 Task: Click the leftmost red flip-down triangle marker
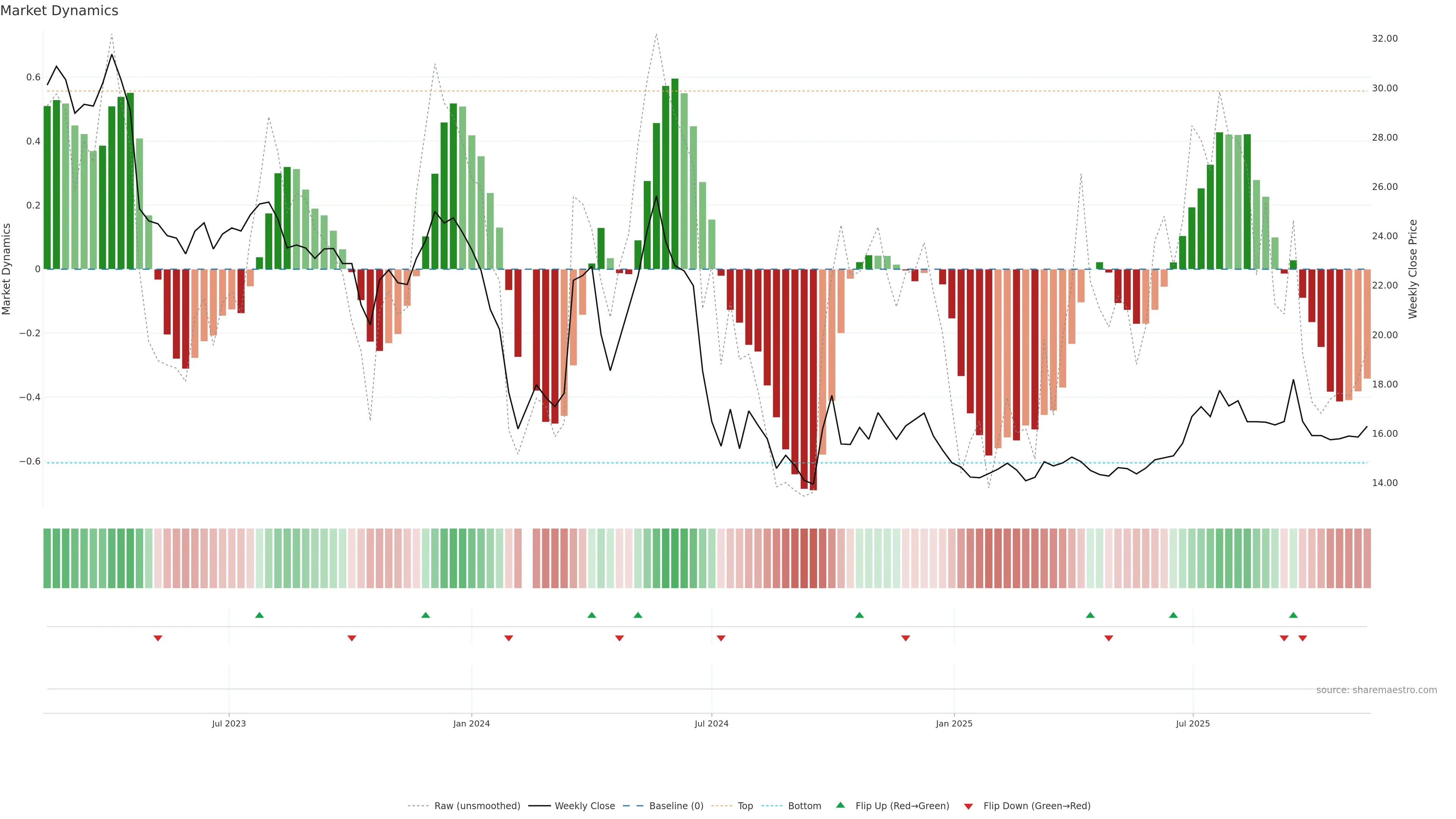(158, 638)
